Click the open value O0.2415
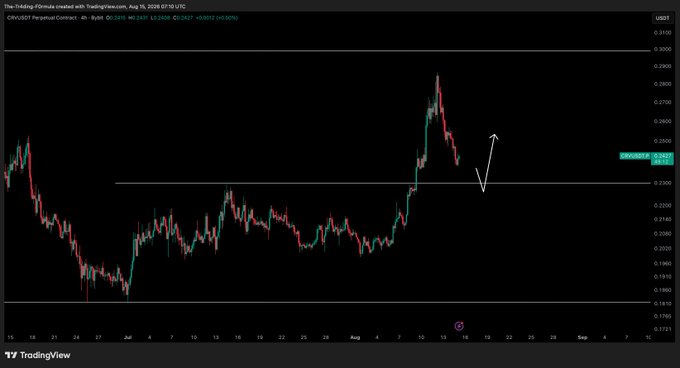 pos(116,18)
